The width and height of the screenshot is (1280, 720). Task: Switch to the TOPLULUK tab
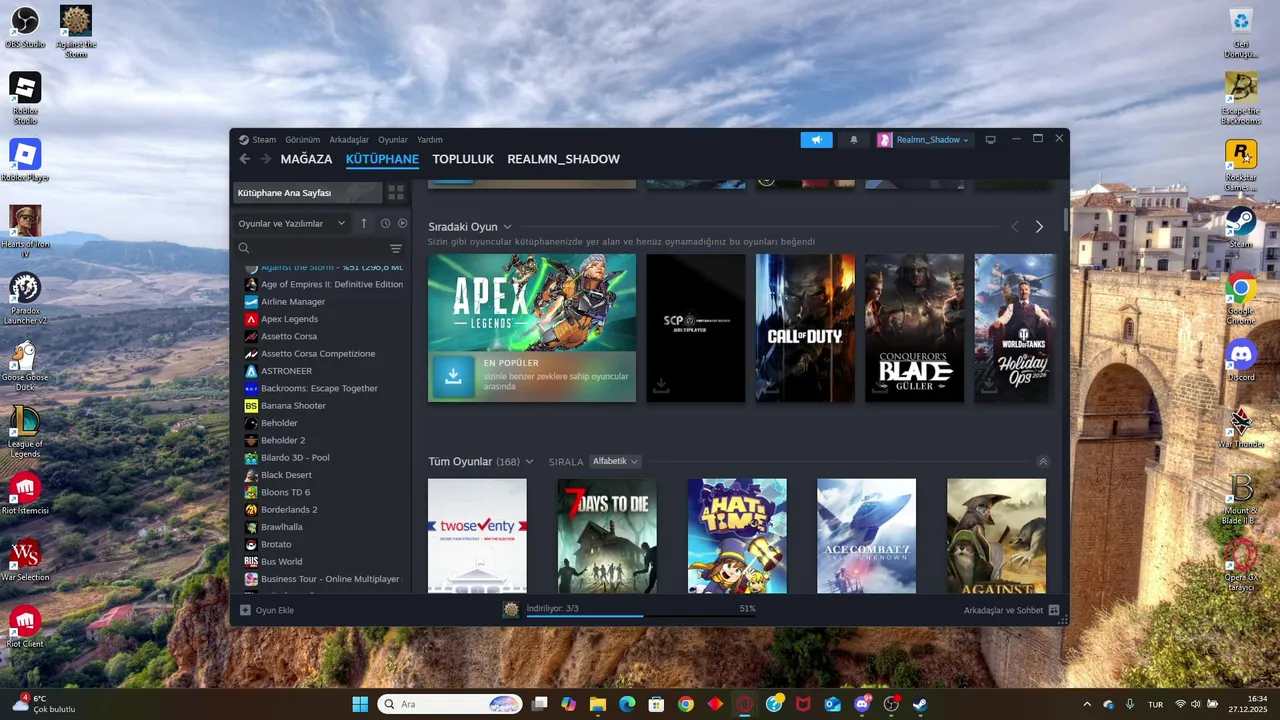click(x=463, y=159)
